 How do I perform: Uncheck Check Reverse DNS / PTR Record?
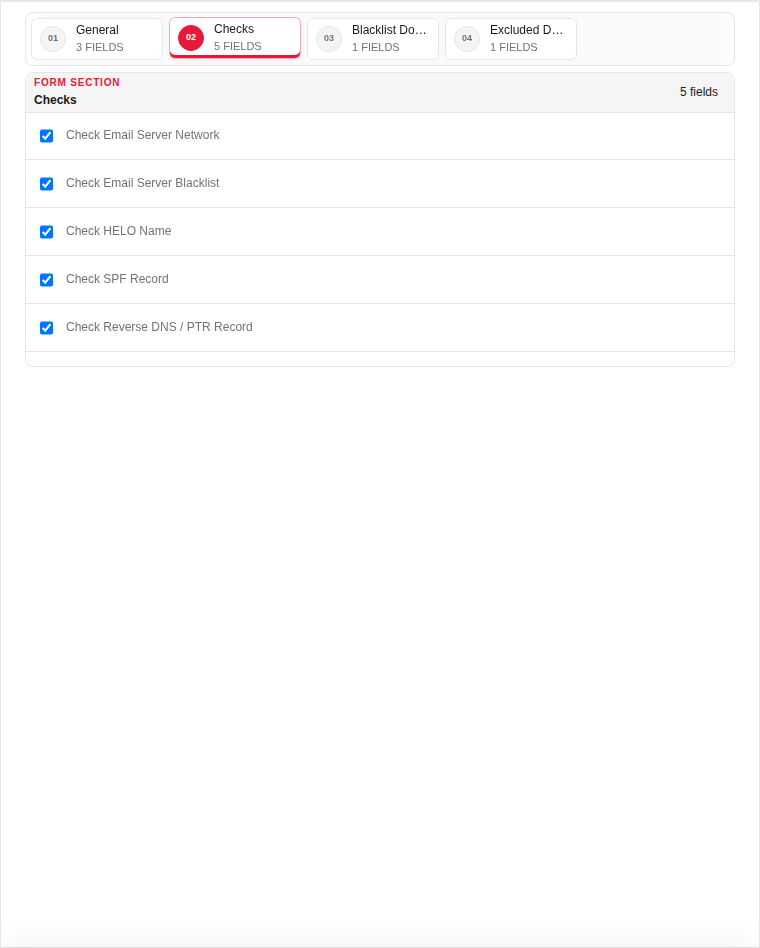click(x=47, y=328)
